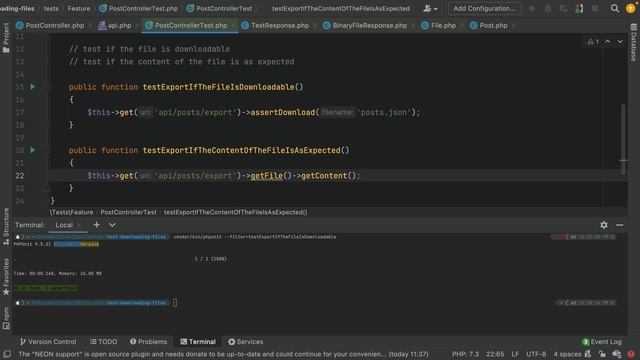This screenshot has width=640, height=360.
Task: Hide the terminal tool window
Action: [x=620, y=225]
